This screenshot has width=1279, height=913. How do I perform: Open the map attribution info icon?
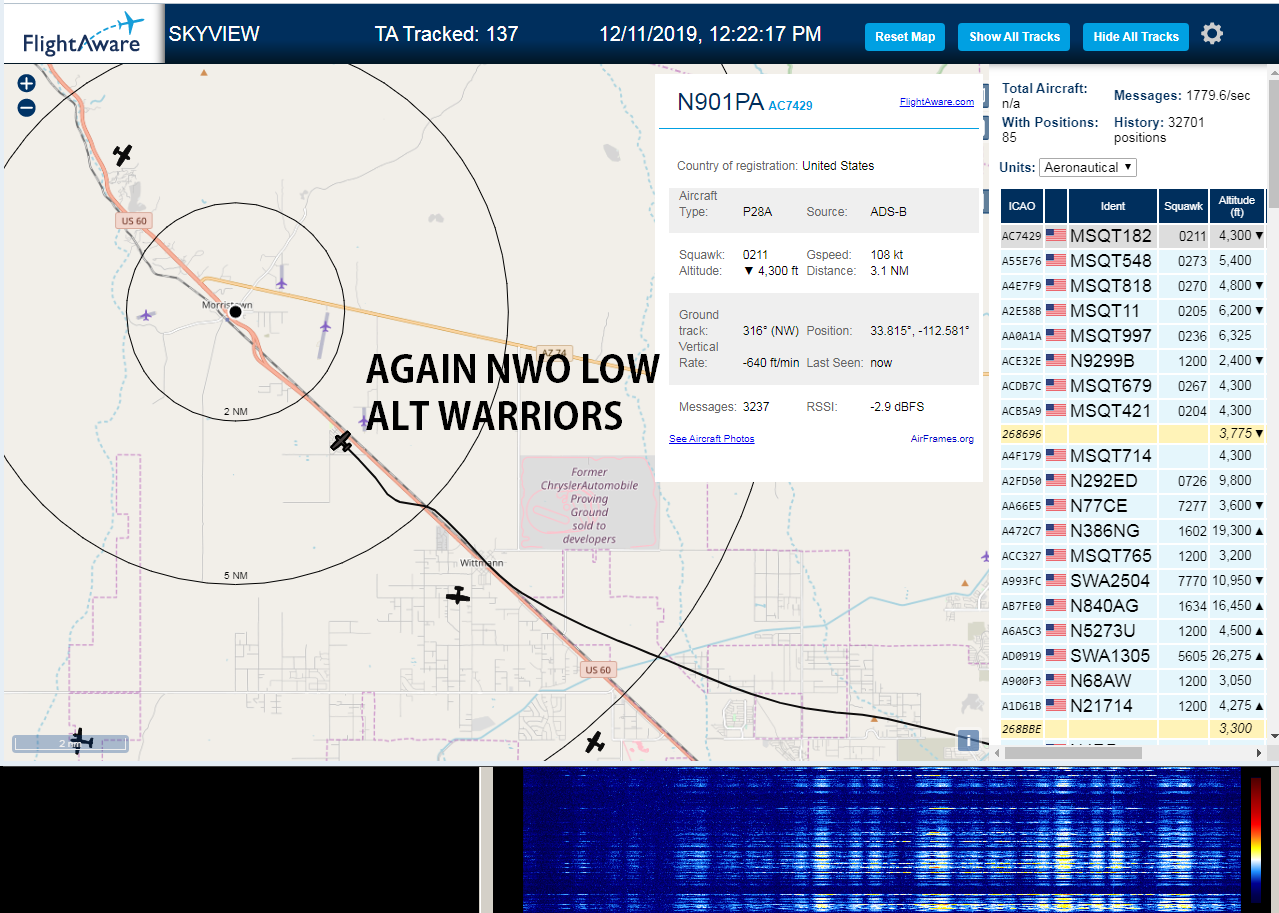[968, 740]
